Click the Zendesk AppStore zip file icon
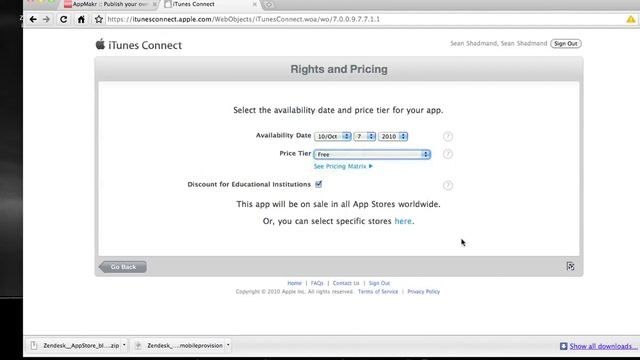 coord(34,345)
